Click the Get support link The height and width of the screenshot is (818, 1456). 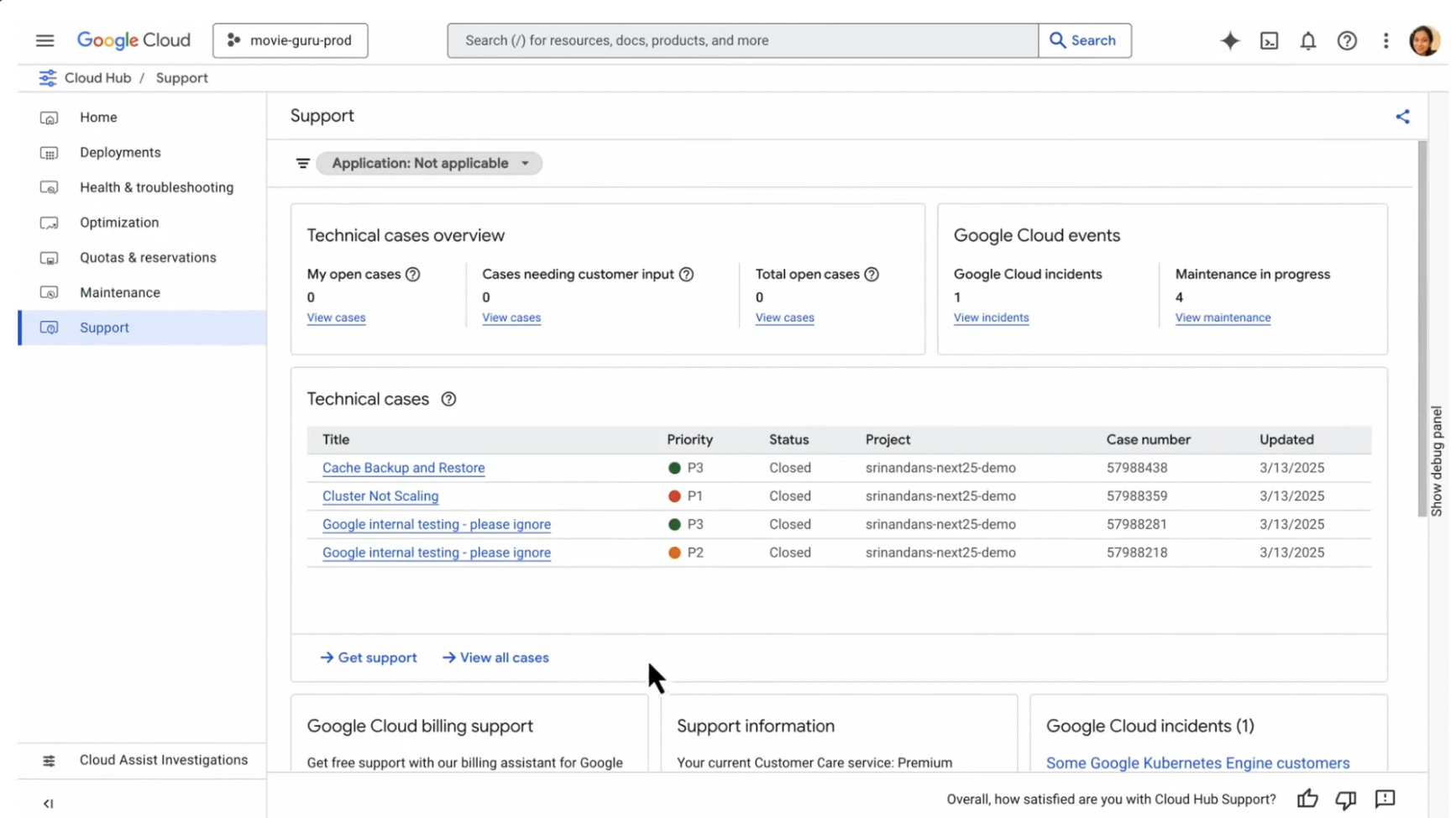[x=369, y=658]
